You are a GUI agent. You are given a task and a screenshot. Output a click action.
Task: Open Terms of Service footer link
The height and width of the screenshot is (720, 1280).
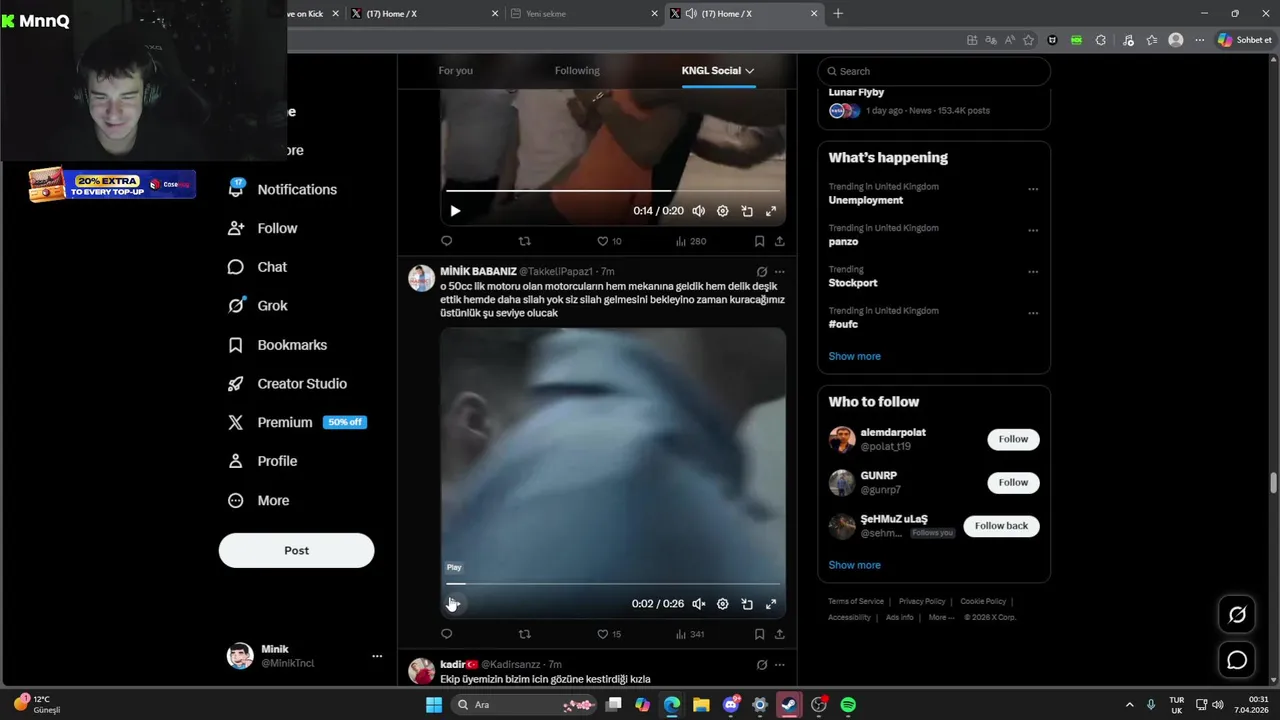(856, 601)
